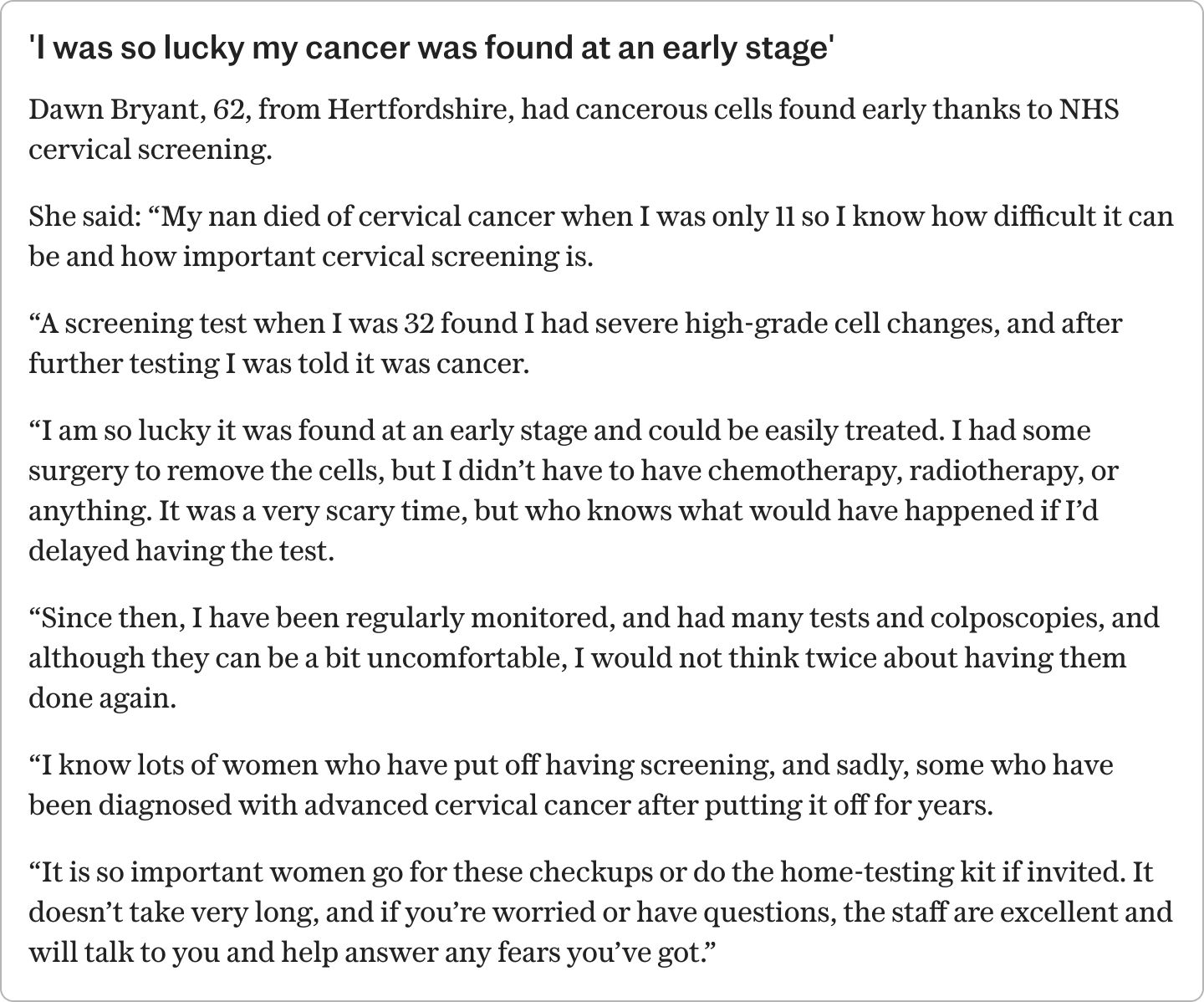
Task: Click the line 'delayed having the test.'
Action: 181,551
